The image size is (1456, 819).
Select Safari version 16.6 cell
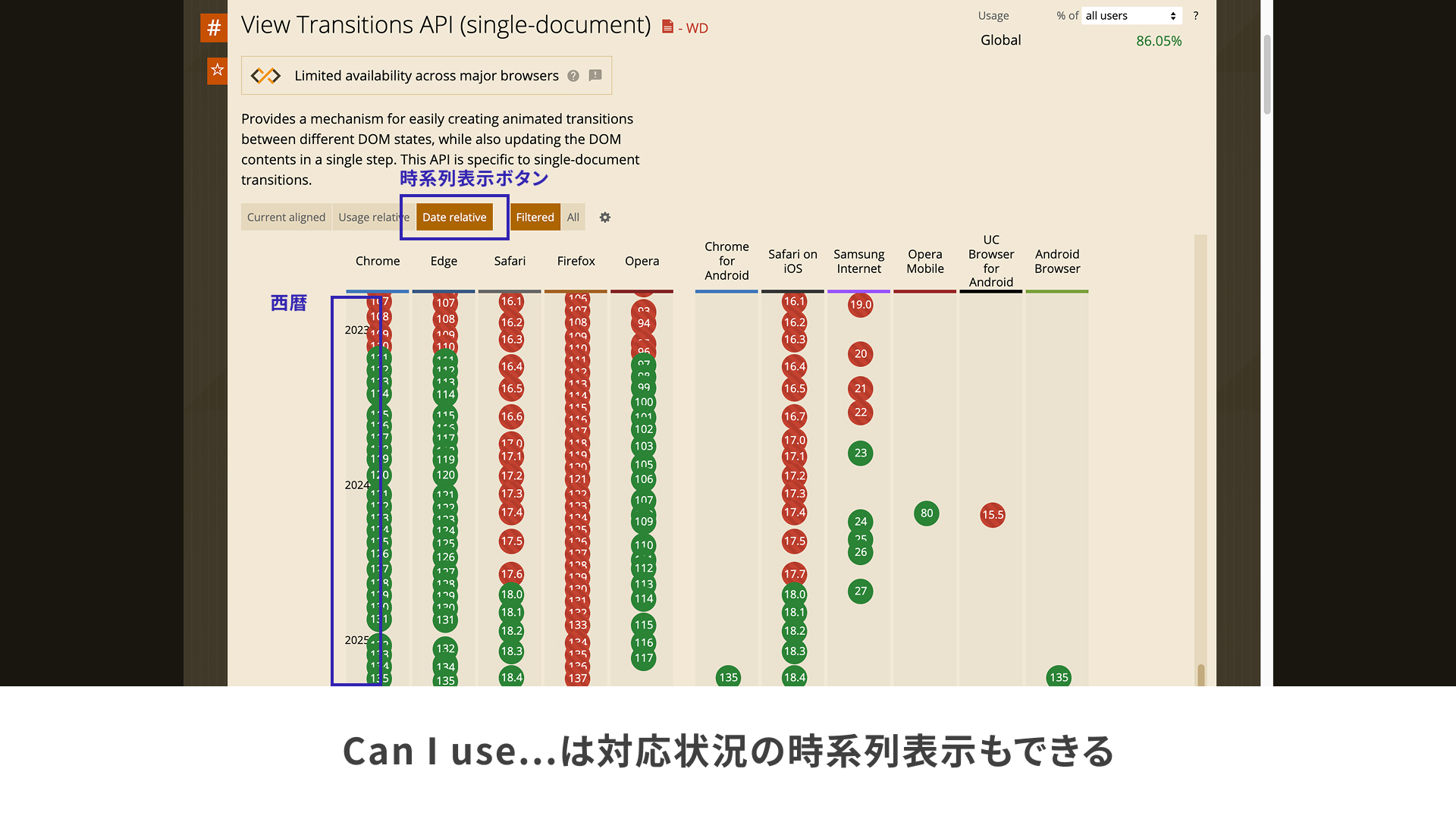(511, 416)
